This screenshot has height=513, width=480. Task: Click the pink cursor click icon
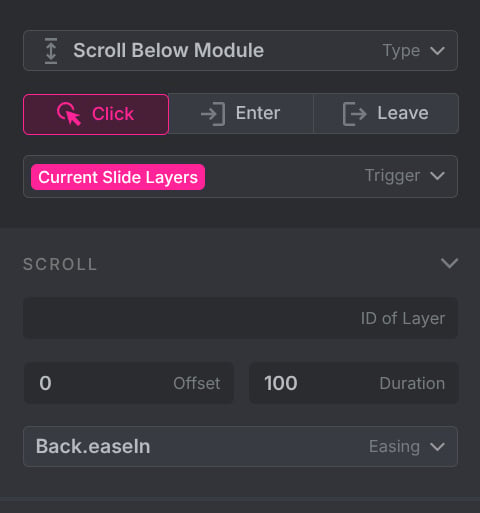69,114
